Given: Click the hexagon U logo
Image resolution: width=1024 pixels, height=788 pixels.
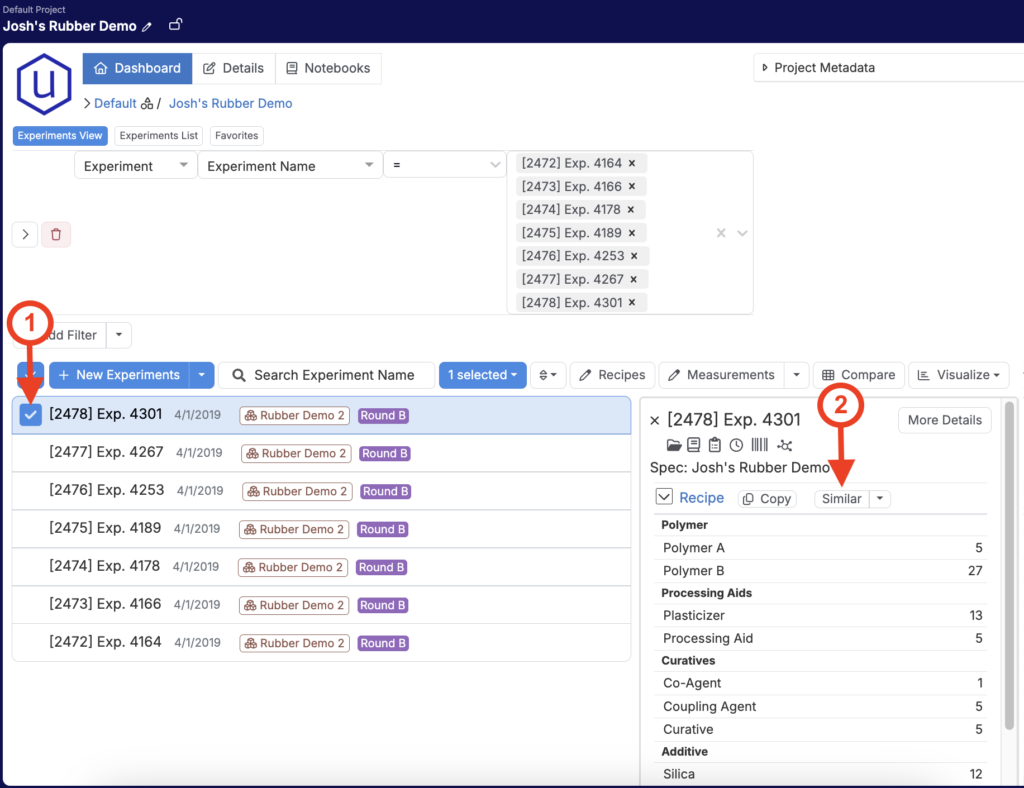Looking at the screenshot, I should pos(44,84).
